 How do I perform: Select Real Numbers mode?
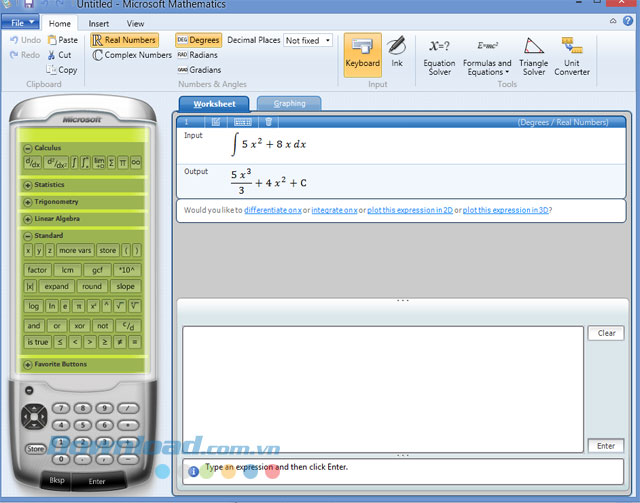(124, 40)
